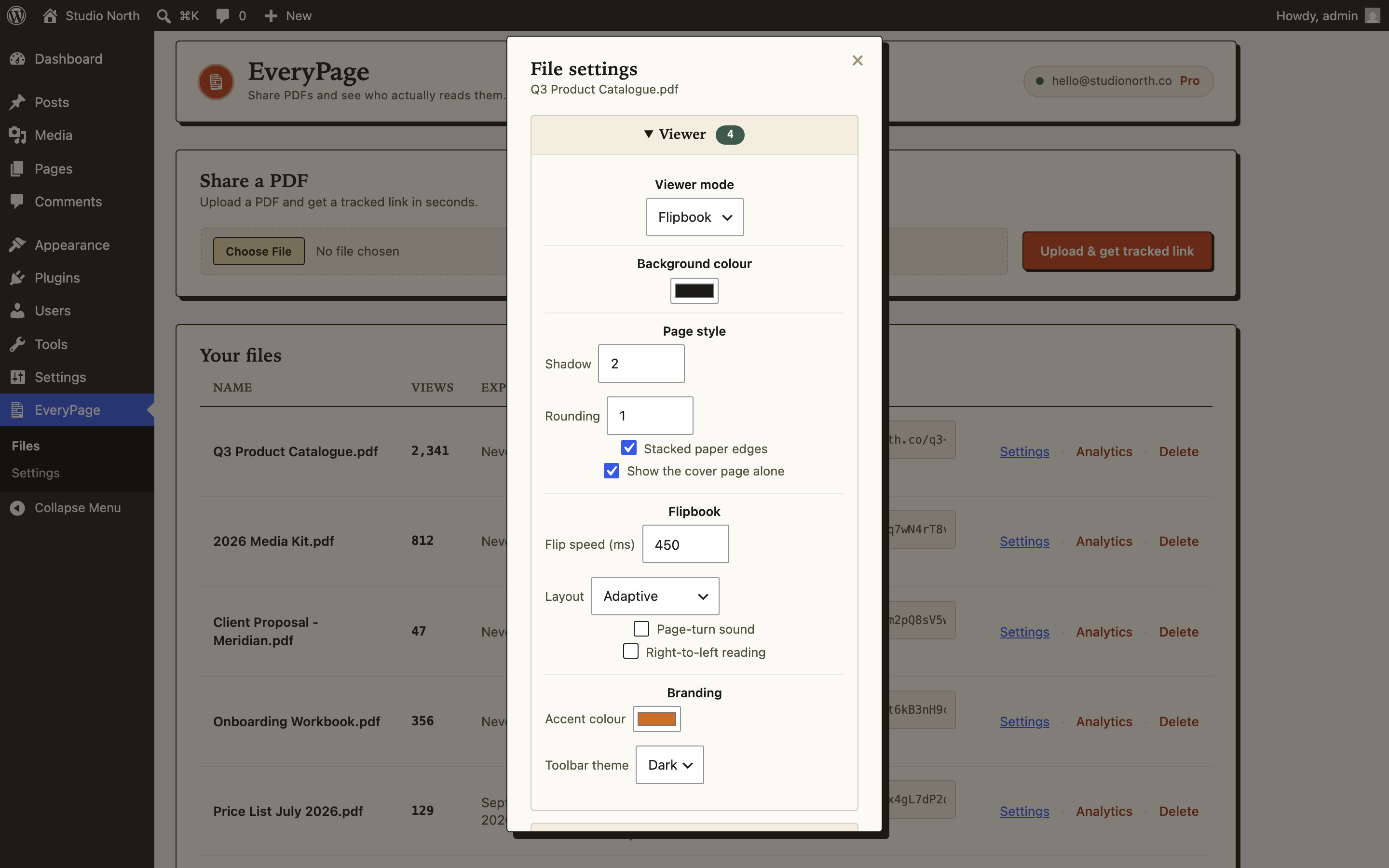
Task: Click the Background colour swatch
Action: click(694, 290)
